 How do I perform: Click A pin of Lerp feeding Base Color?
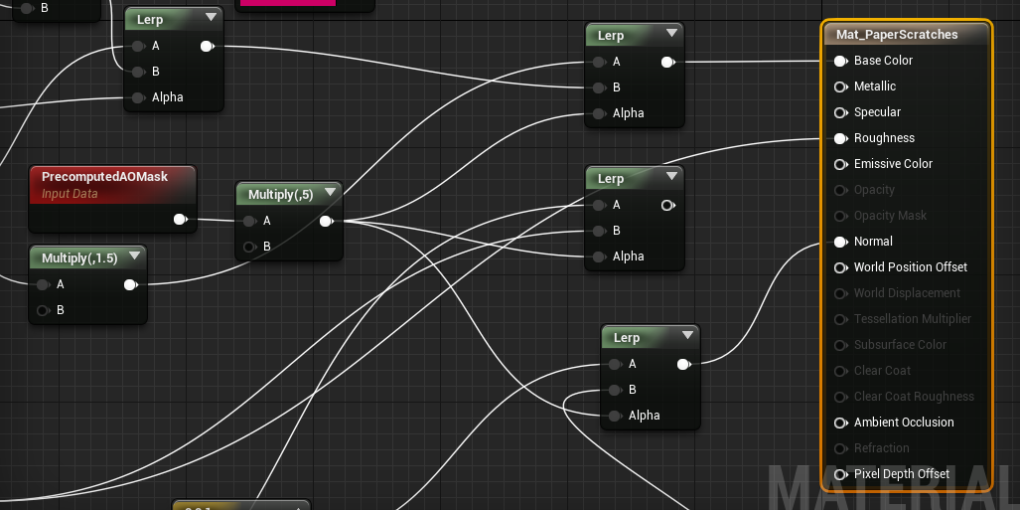(x=598, y=62)
